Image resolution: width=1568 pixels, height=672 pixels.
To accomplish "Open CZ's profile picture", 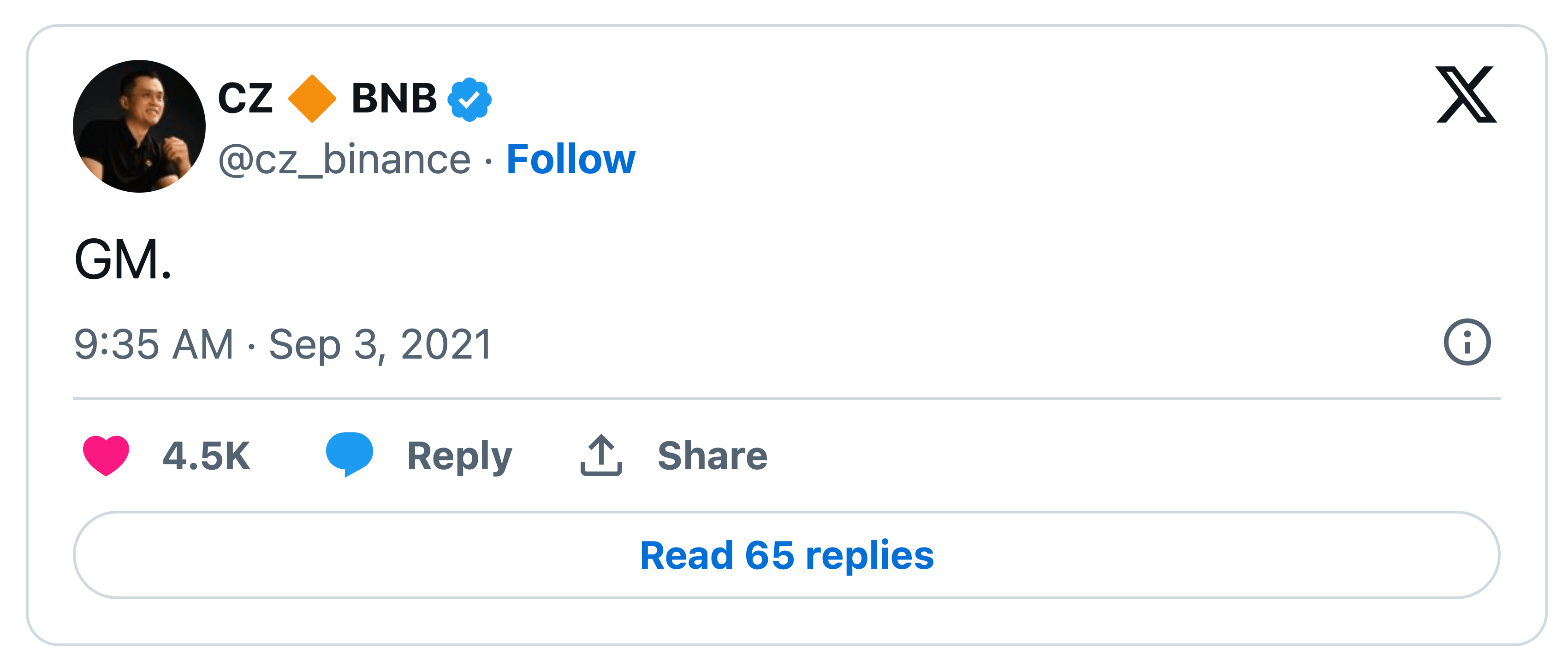I will [139, 126].
